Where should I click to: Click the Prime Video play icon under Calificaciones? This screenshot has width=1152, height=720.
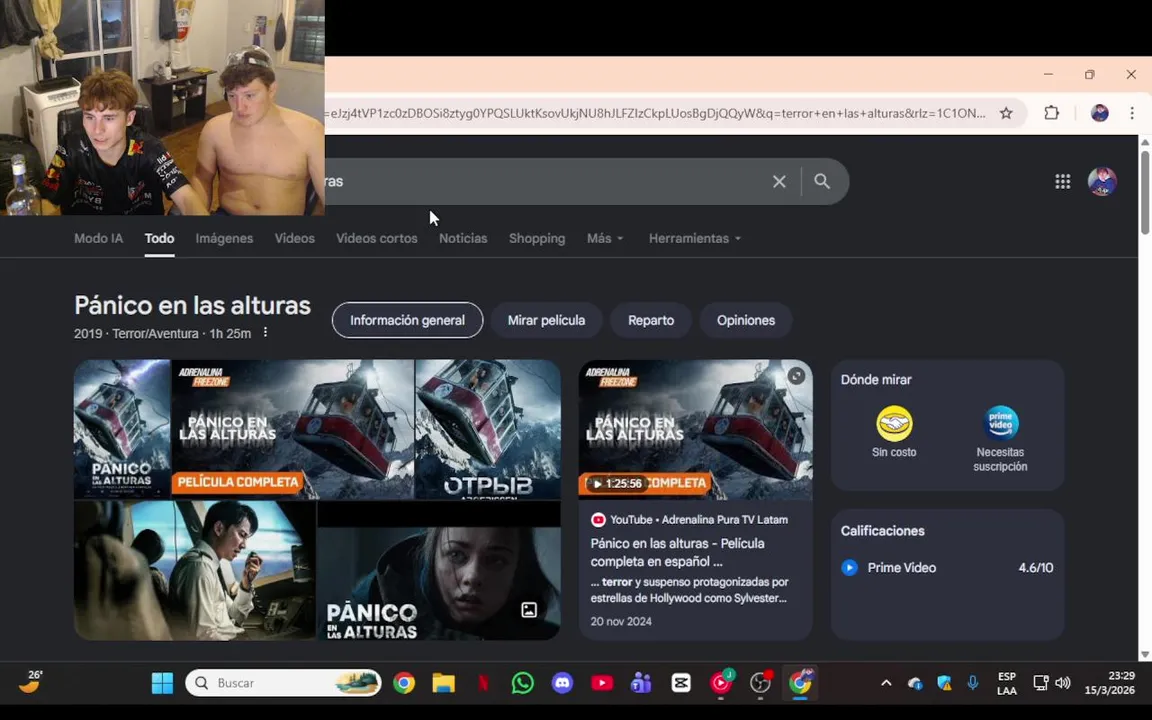point(849,568)
